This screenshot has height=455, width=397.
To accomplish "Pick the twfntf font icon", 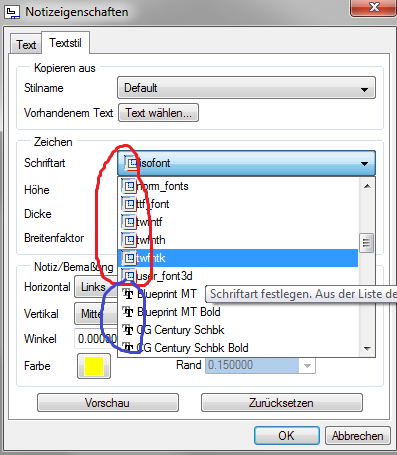I will tap(129, 222).
